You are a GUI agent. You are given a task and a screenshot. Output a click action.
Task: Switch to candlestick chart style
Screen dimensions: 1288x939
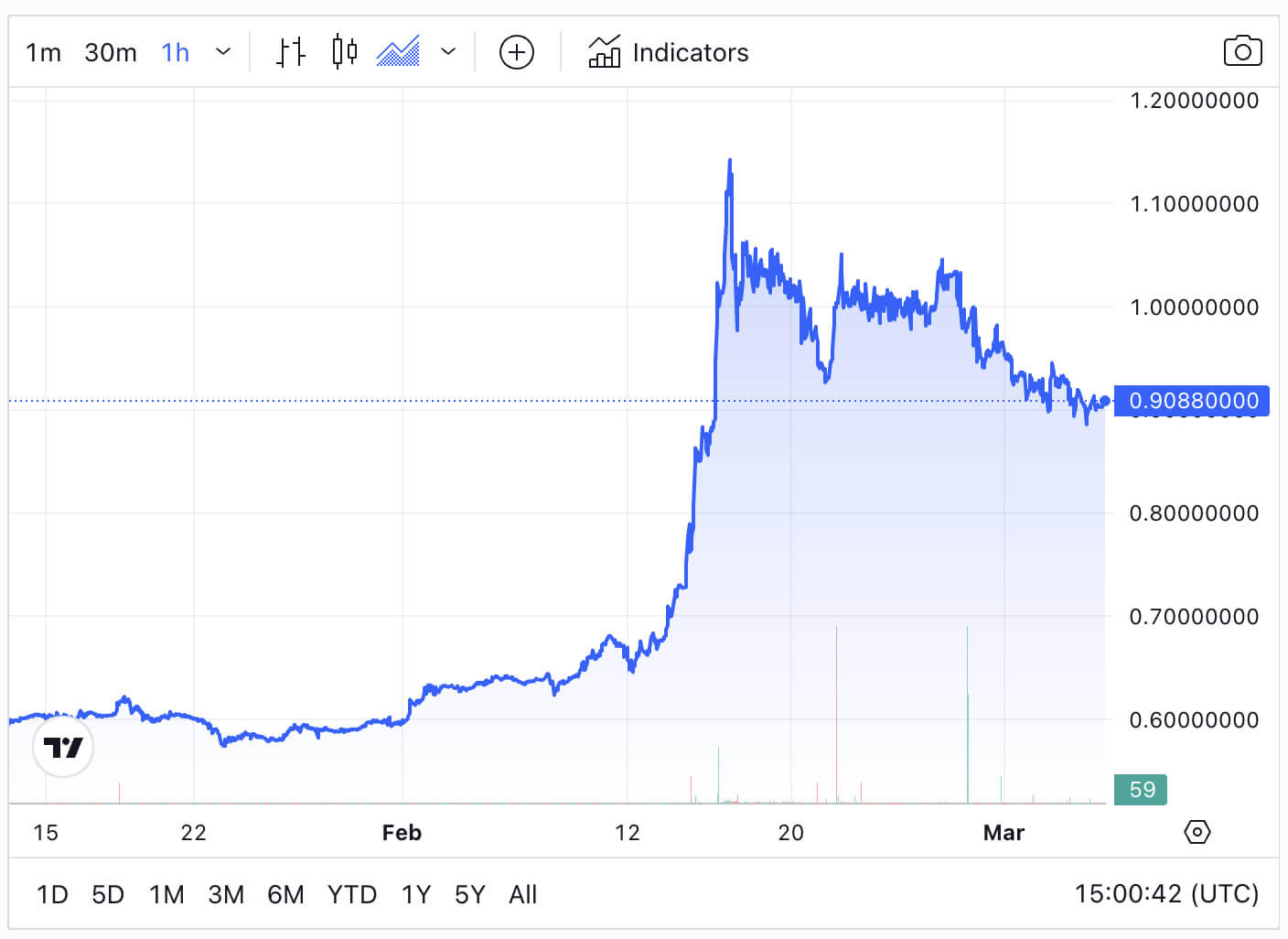pyautogui.click(x=343, y=52)
